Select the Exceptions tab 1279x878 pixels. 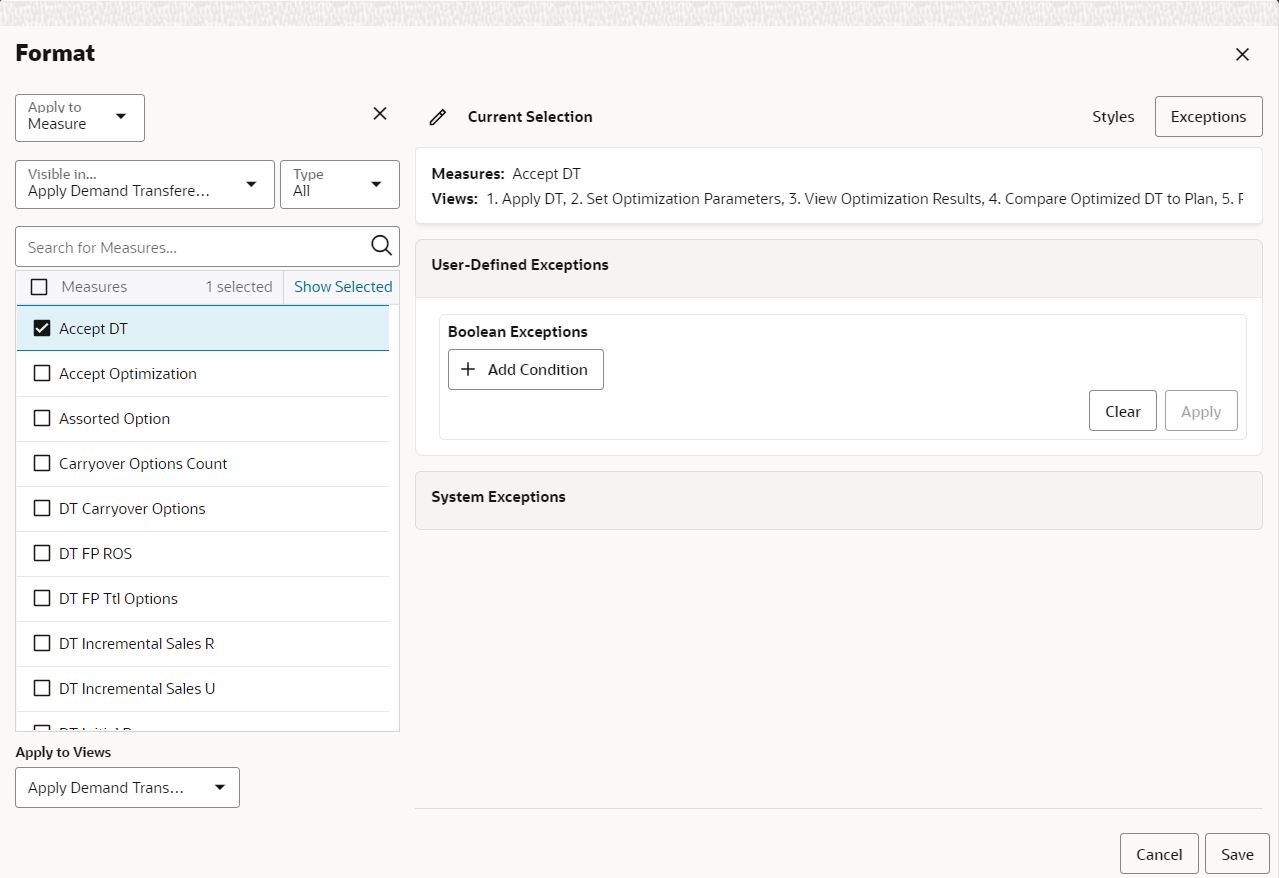1208,116
